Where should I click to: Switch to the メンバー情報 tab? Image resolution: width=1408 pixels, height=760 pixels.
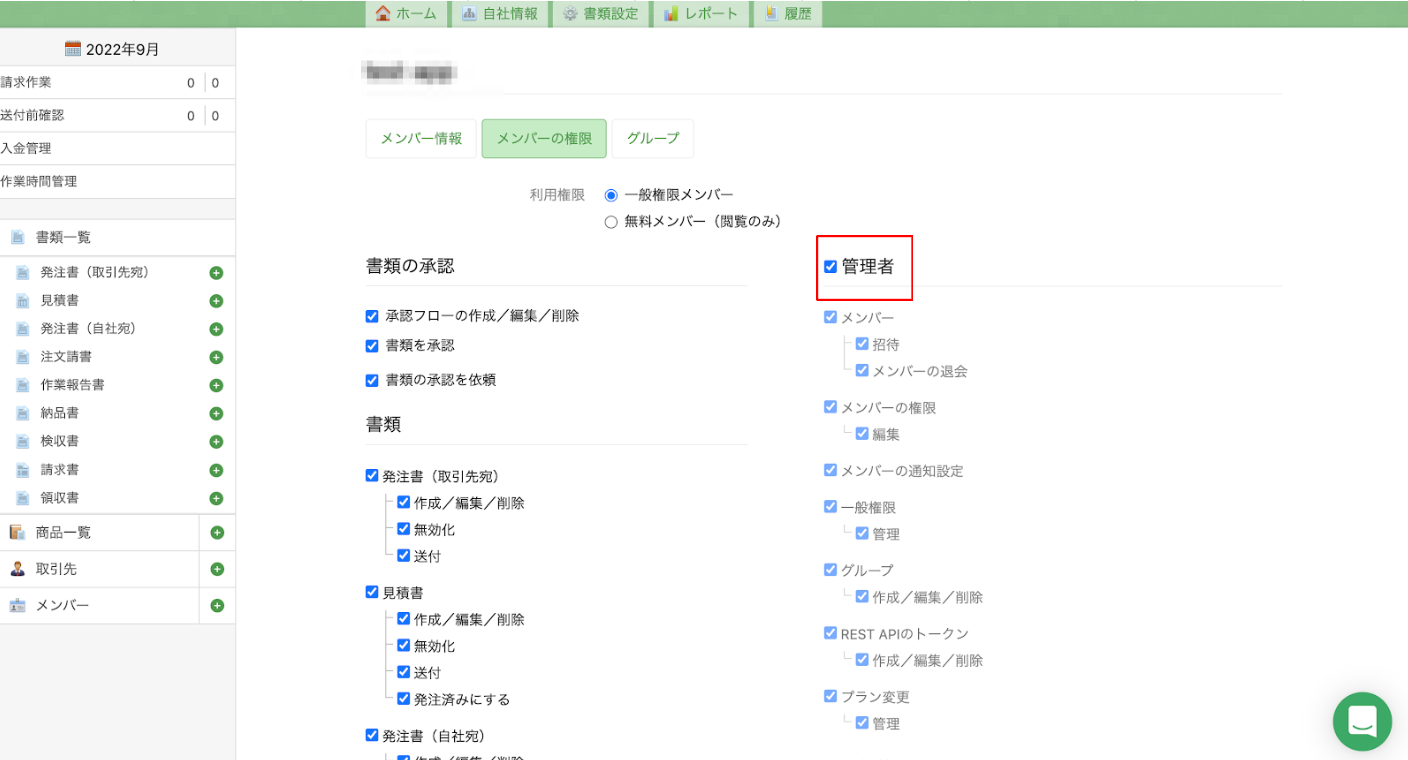(421, 139)
